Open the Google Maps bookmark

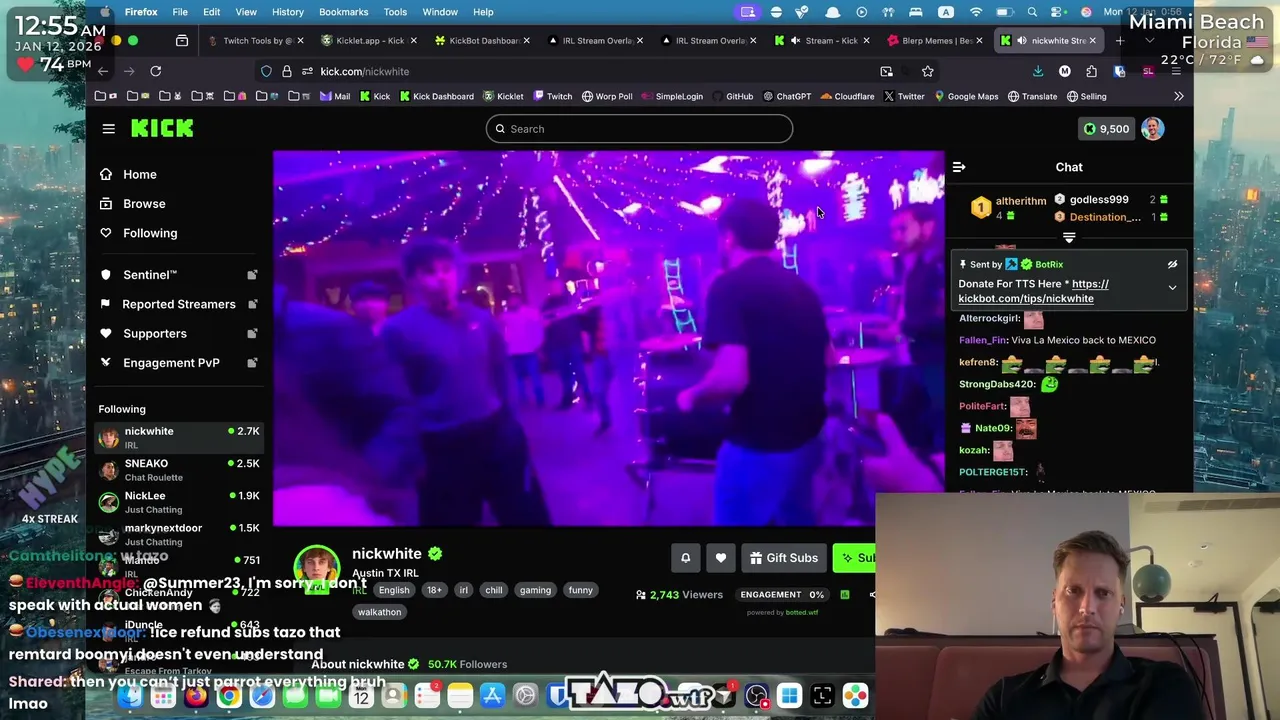click(966, 96)
